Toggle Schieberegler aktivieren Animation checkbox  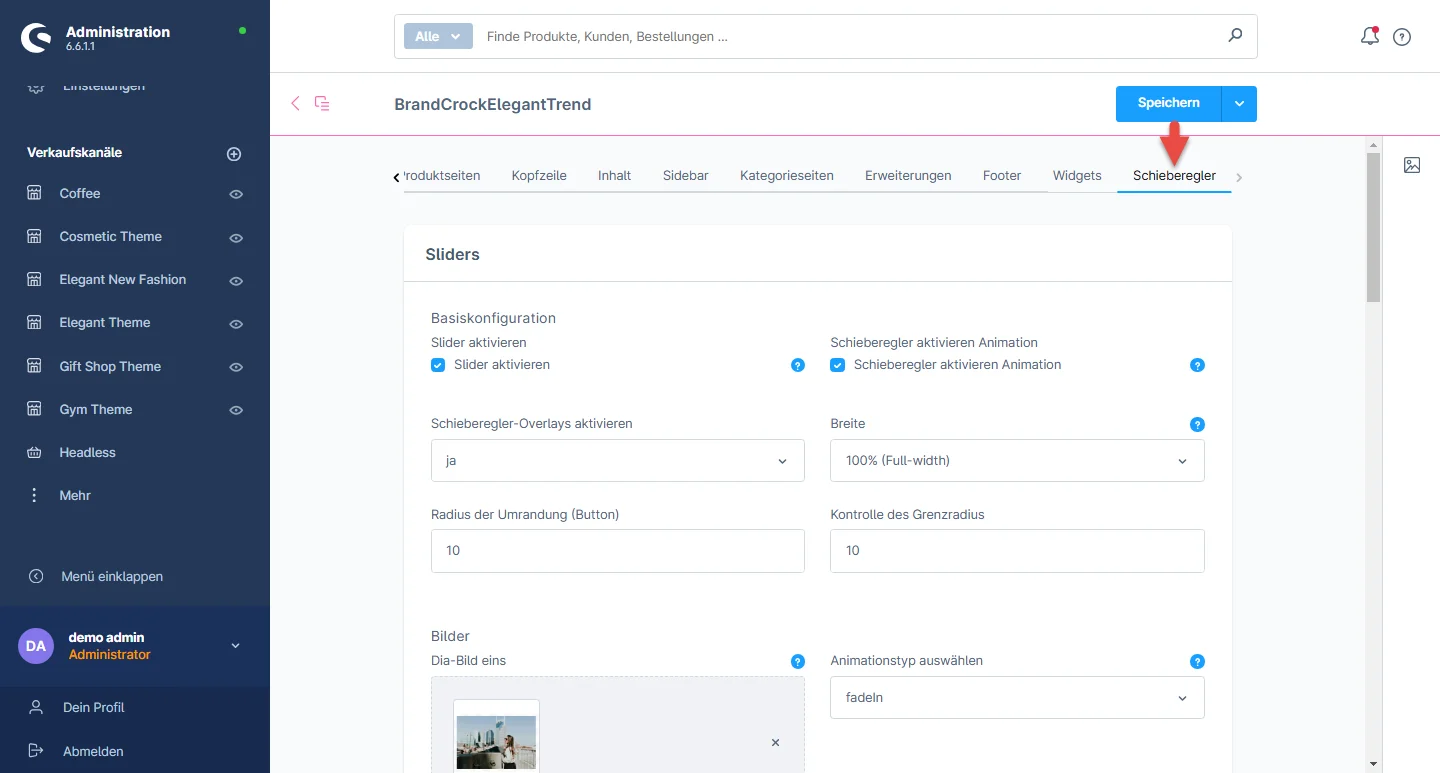(x=838, y=365)
